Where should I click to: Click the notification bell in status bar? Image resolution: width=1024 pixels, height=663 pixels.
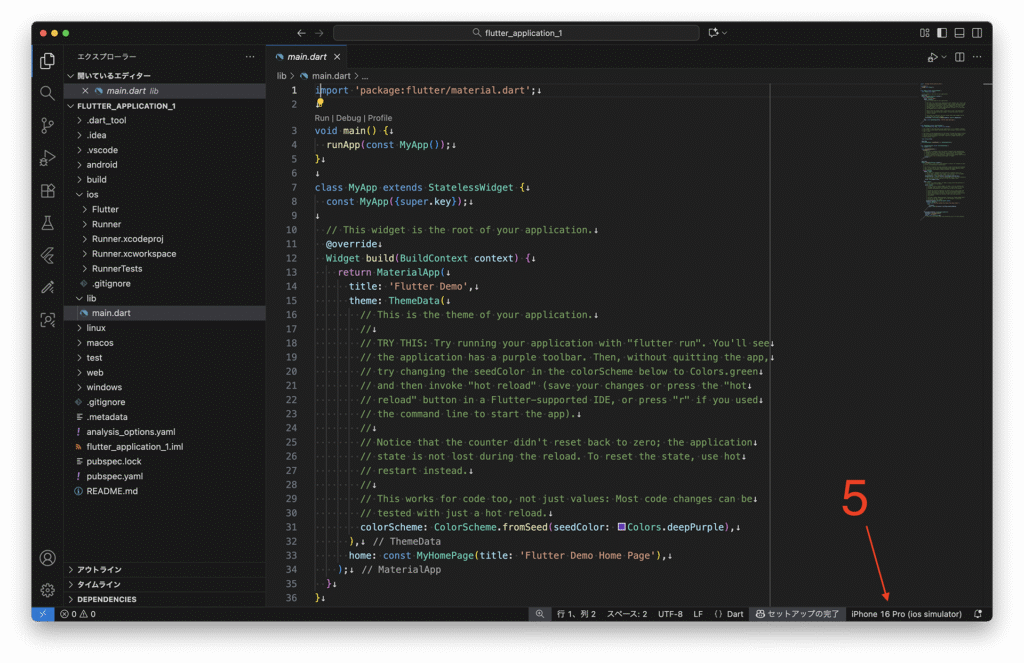coord(977,614)
